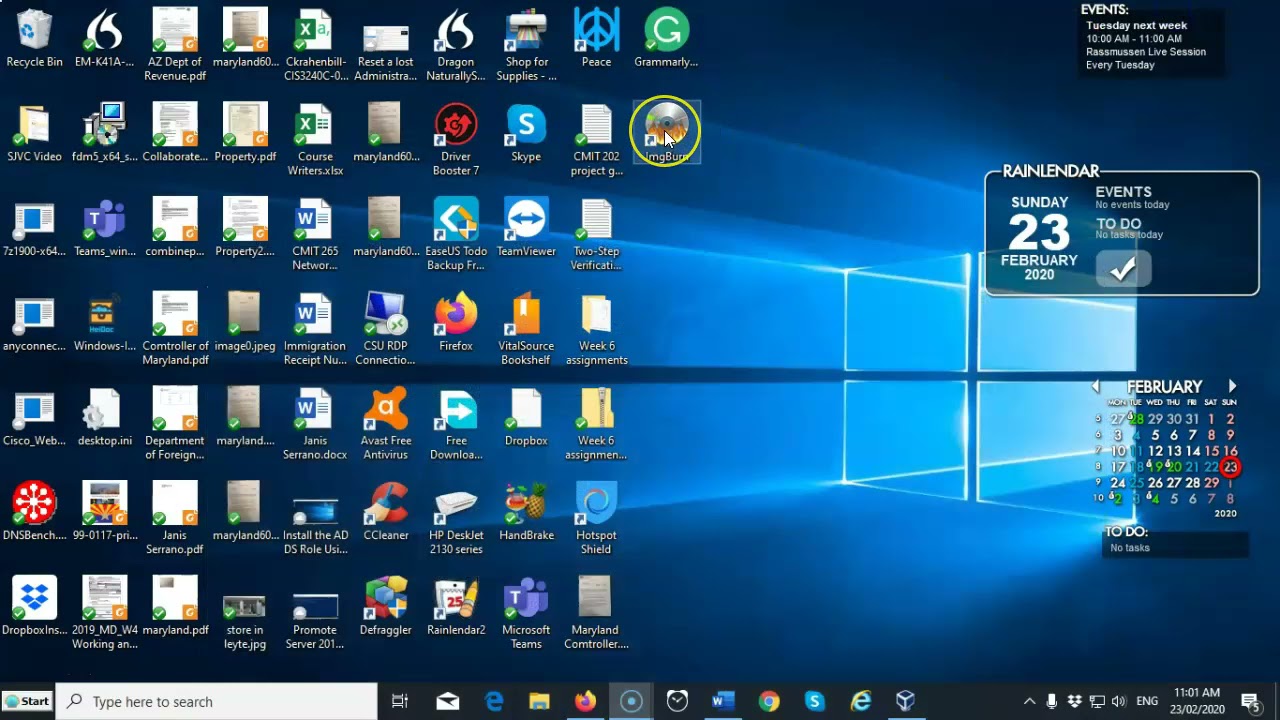Select the SJVC Video folder
The height and width of the screenshot is (720, 1280).
pos(34,133)
